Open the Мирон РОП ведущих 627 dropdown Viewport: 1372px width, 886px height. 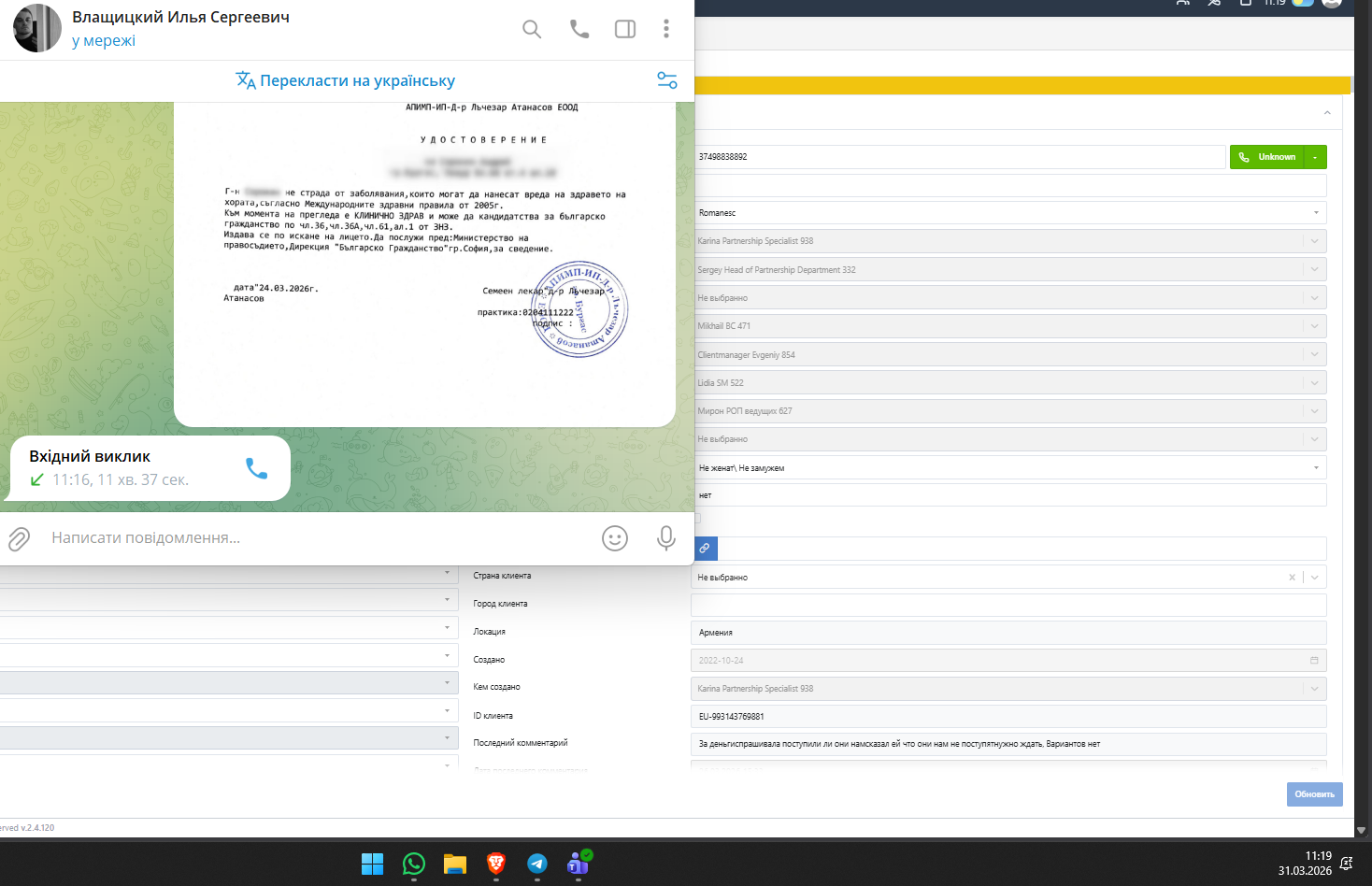click(1009, 411)
